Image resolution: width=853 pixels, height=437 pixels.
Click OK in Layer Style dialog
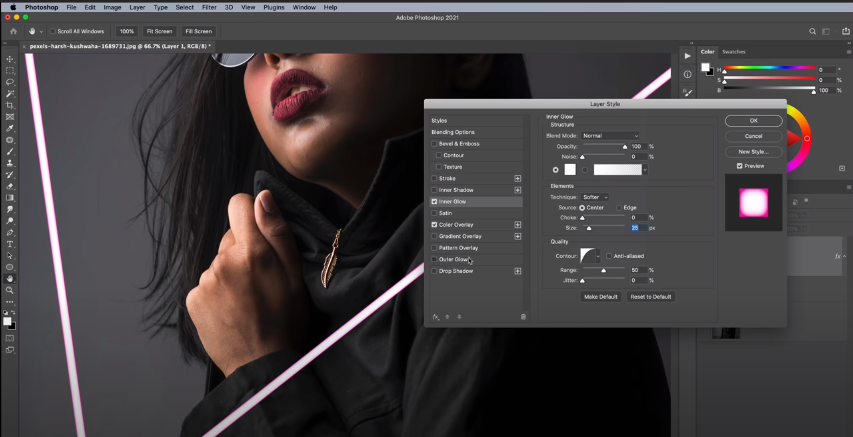(753, 121)
